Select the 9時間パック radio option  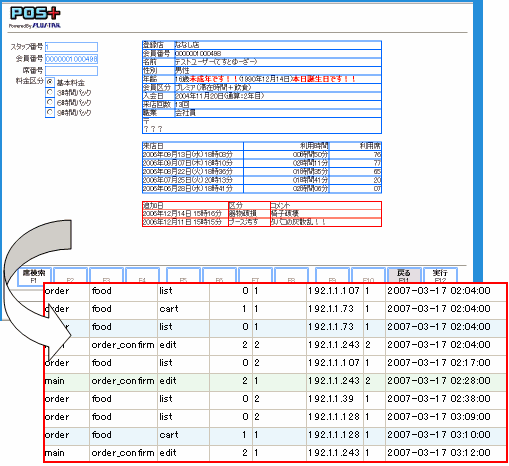tap(50, 112)
